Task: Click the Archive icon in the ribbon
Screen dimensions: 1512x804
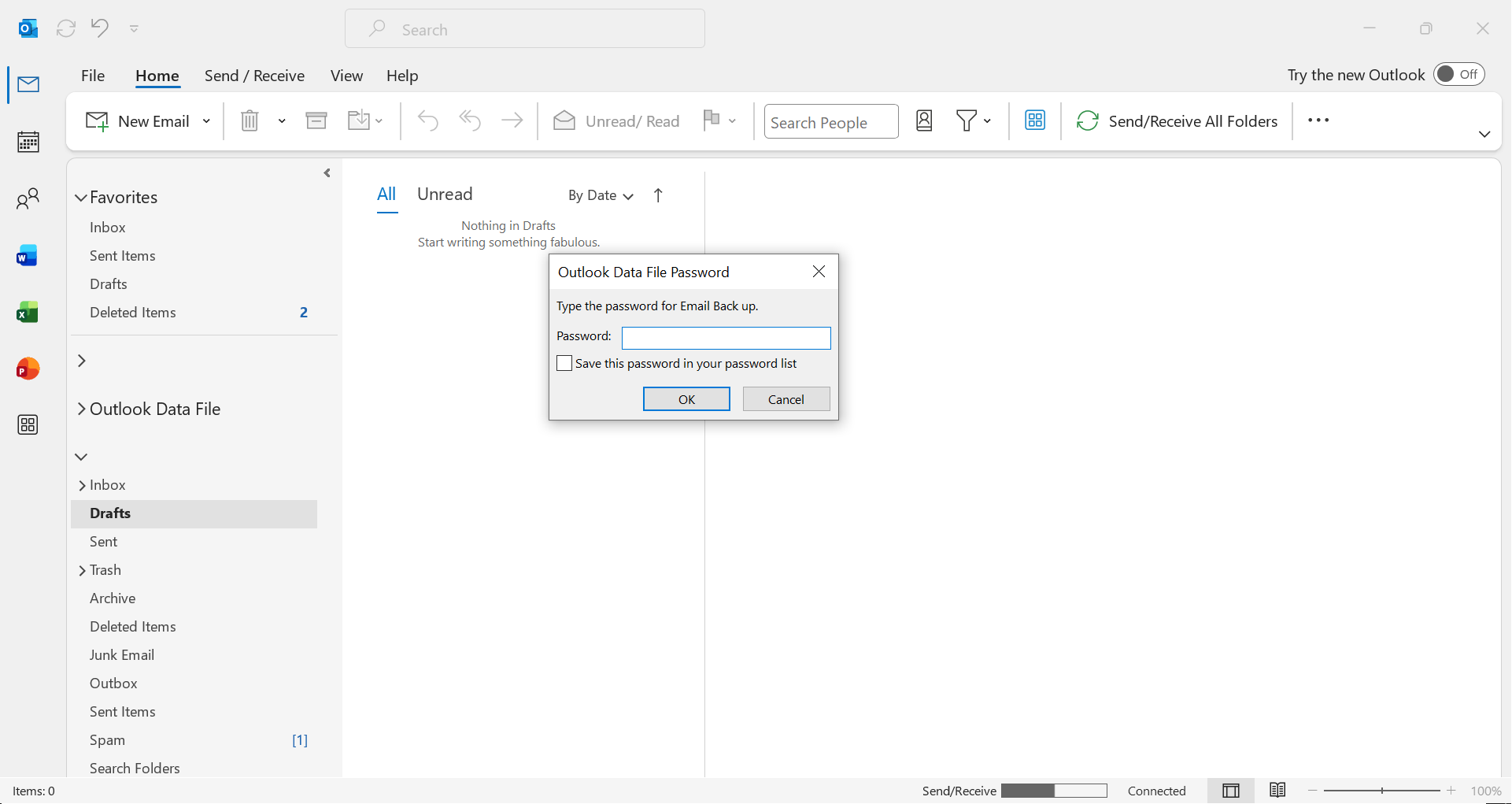Action: (316, 120)
